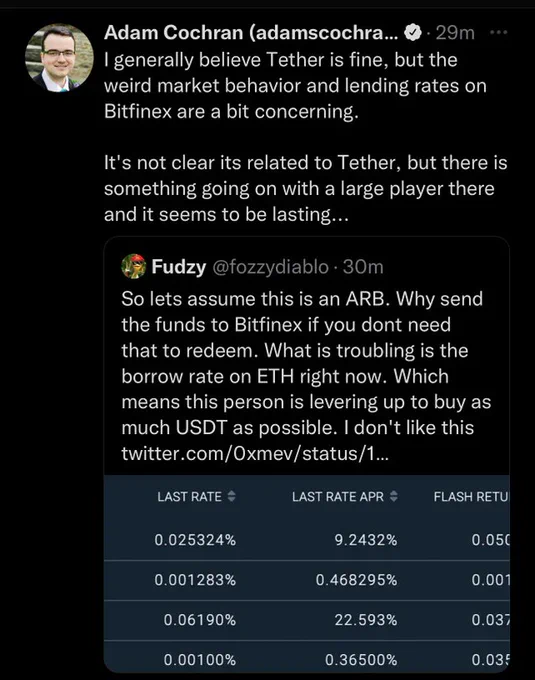Click the 0.36500% APR table row
The image size is (535, 680).
click(x=307, y=657)
